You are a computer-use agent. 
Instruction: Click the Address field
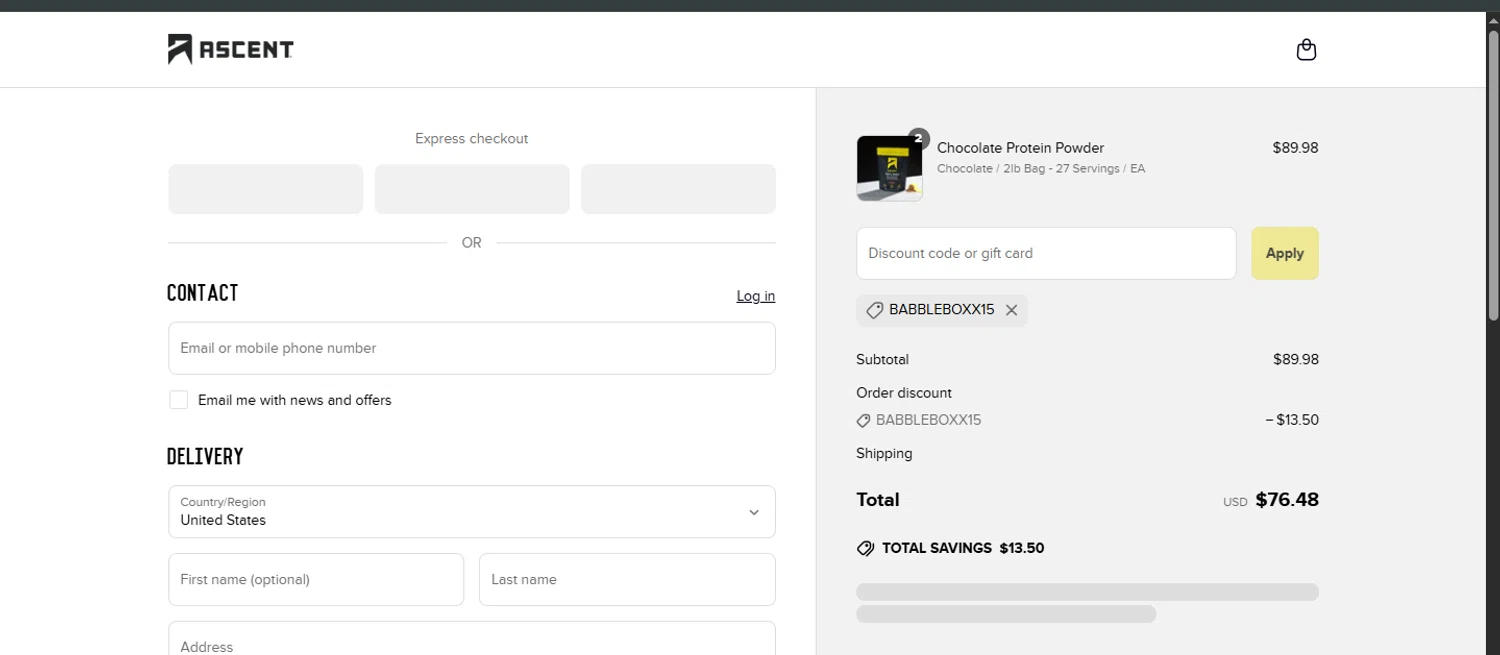pyautogui.click(x=472, y=640)
